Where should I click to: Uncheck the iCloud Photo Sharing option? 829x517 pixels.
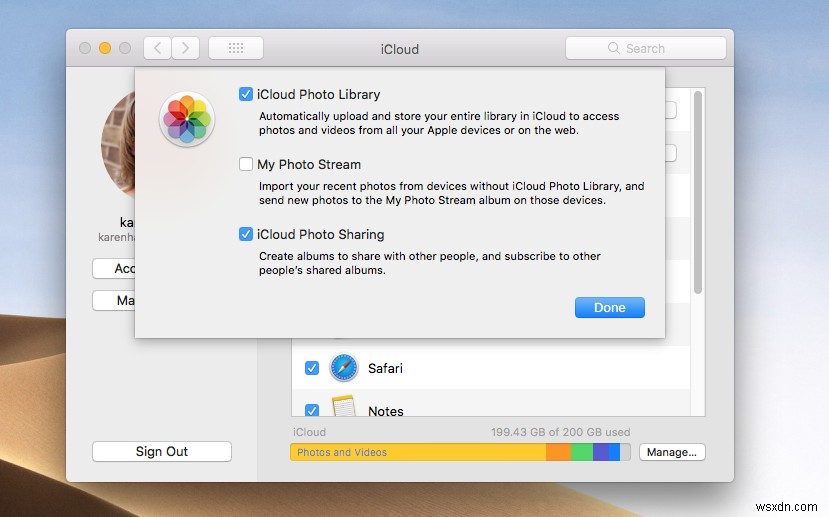246,235
